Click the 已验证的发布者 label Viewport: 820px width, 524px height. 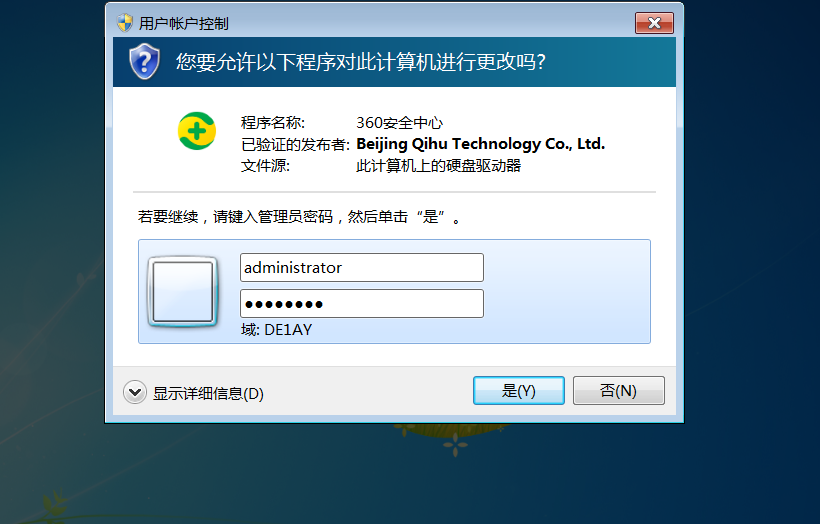click(295, 144)
